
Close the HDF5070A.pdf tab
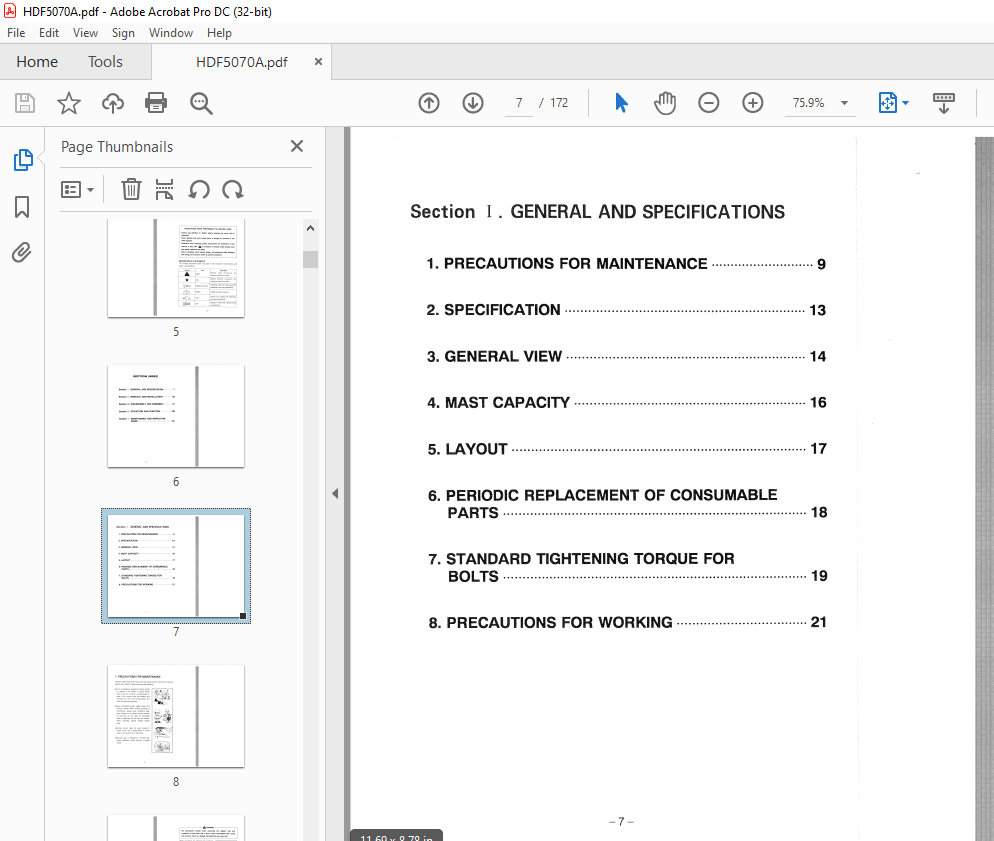coord(318,61)
